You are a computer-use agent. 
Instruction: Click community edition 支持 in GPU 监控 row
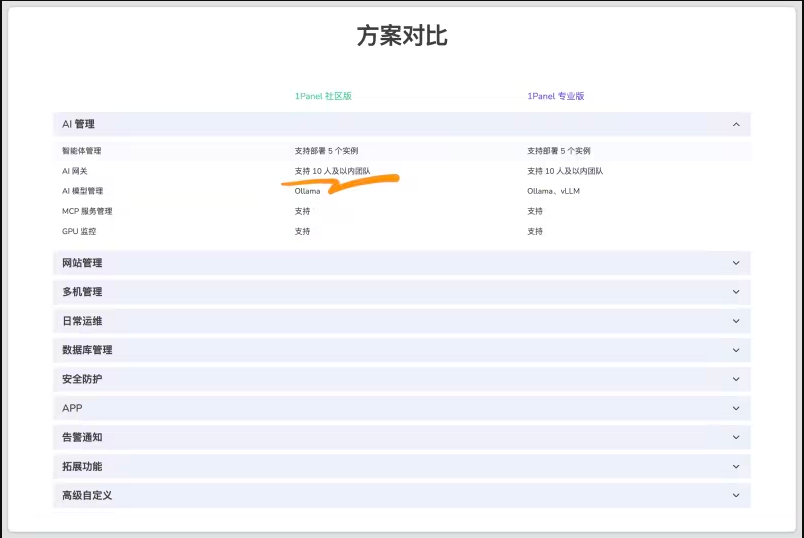[x=303, y=231]
